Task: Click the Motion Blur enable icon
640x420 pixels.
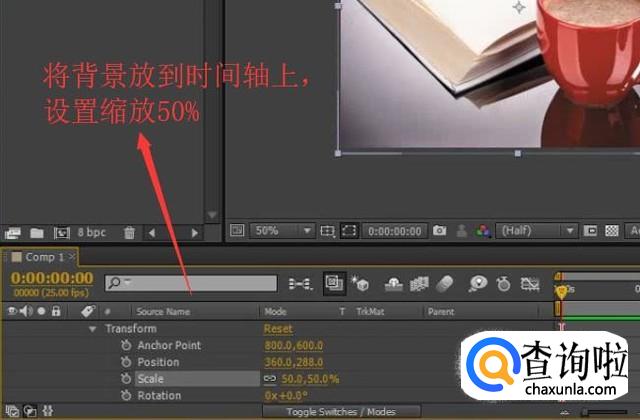Action: point(446,284)
